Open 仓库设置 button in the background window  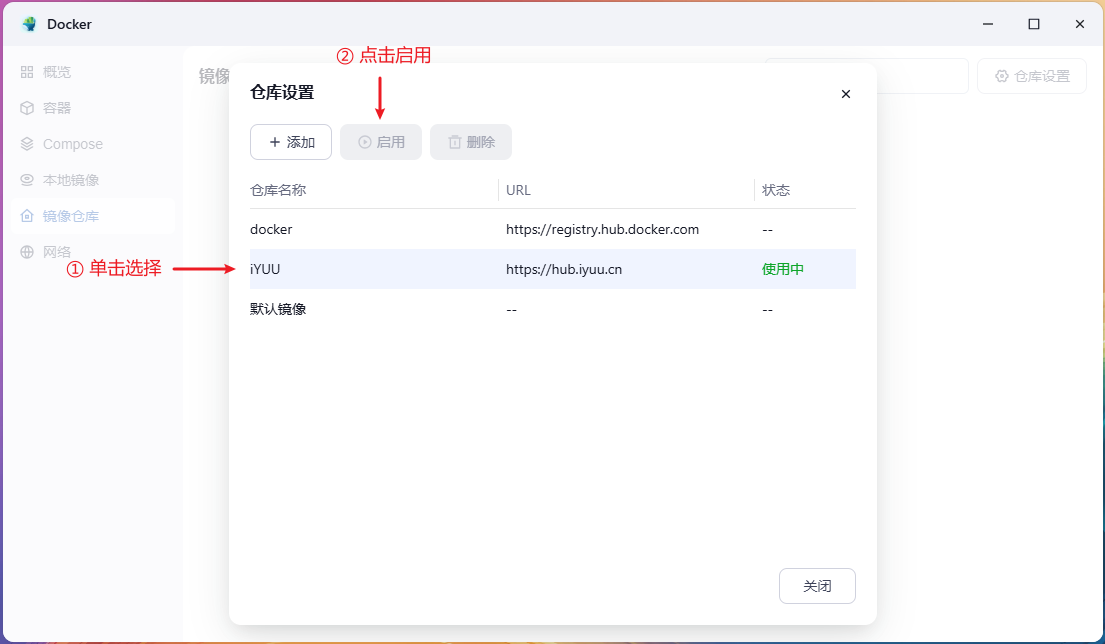point(1032,76)
